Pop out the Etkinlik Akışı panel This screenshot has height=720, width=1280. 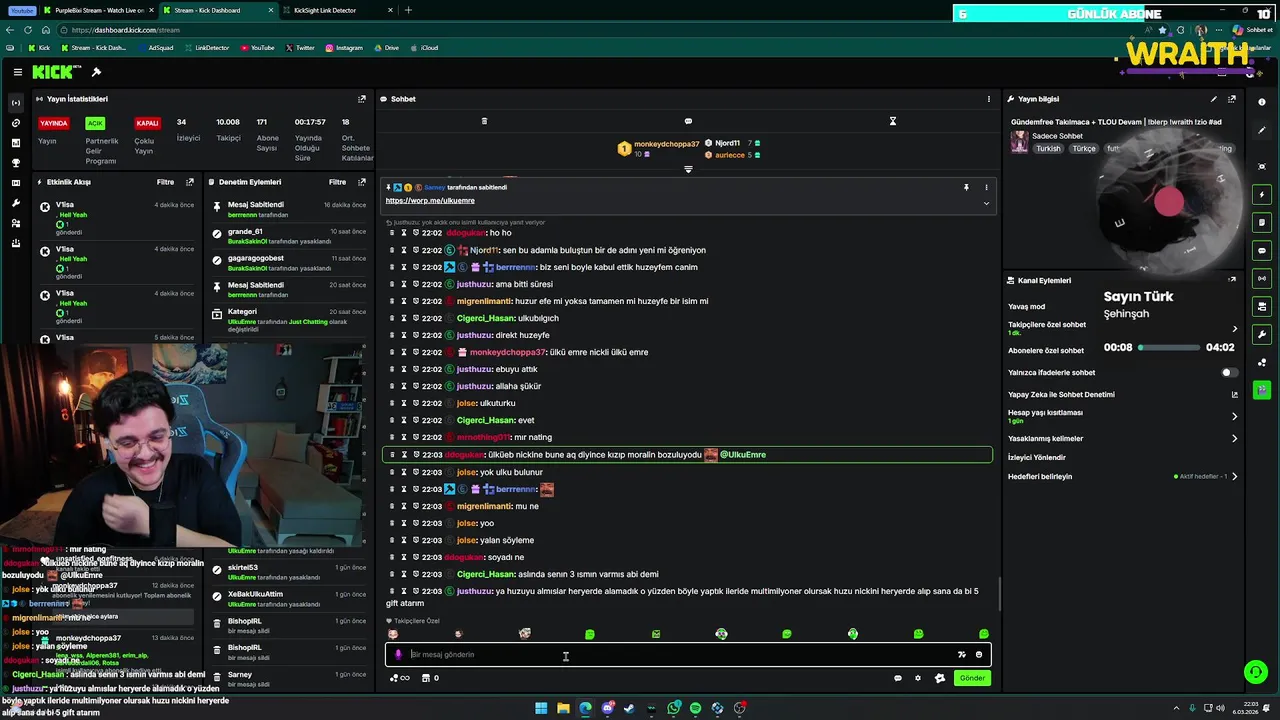coord(190,182)
